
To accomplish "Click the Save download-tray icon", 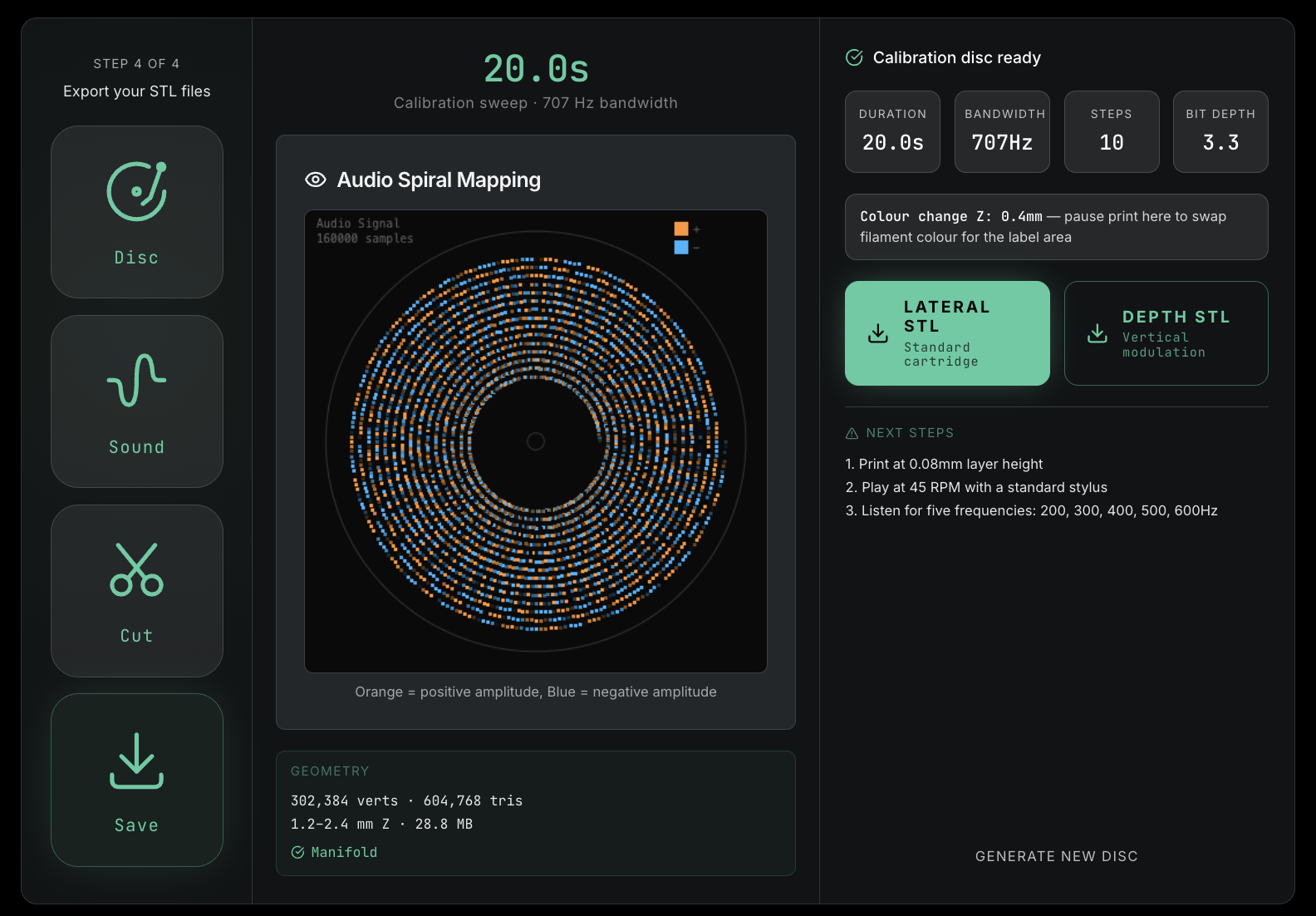I will coord(137,760).
